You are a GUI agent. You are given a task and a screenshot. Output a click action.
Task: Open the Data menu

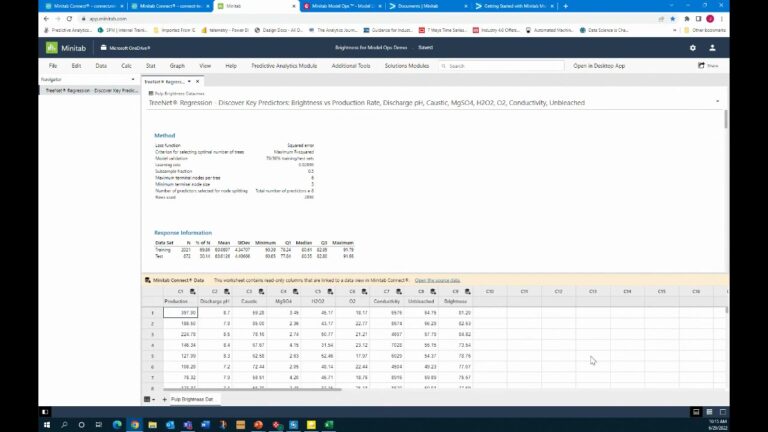coord(101,66)
